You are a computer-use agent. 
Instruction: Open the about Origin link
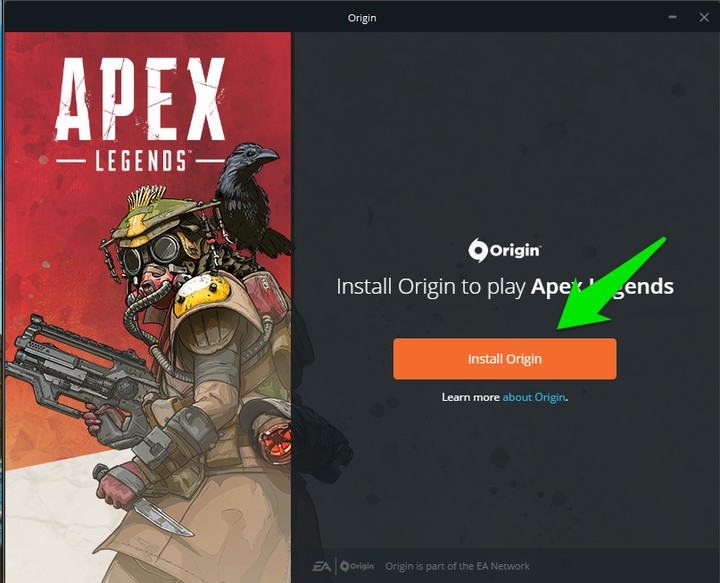pos(534,397)
